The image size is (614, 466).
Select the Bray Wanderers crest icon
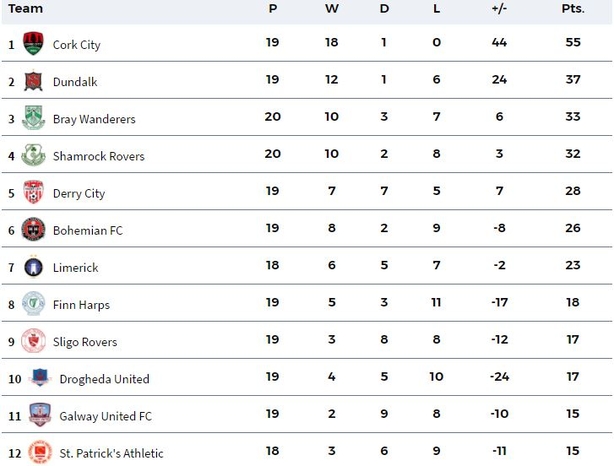pos(33,117)
